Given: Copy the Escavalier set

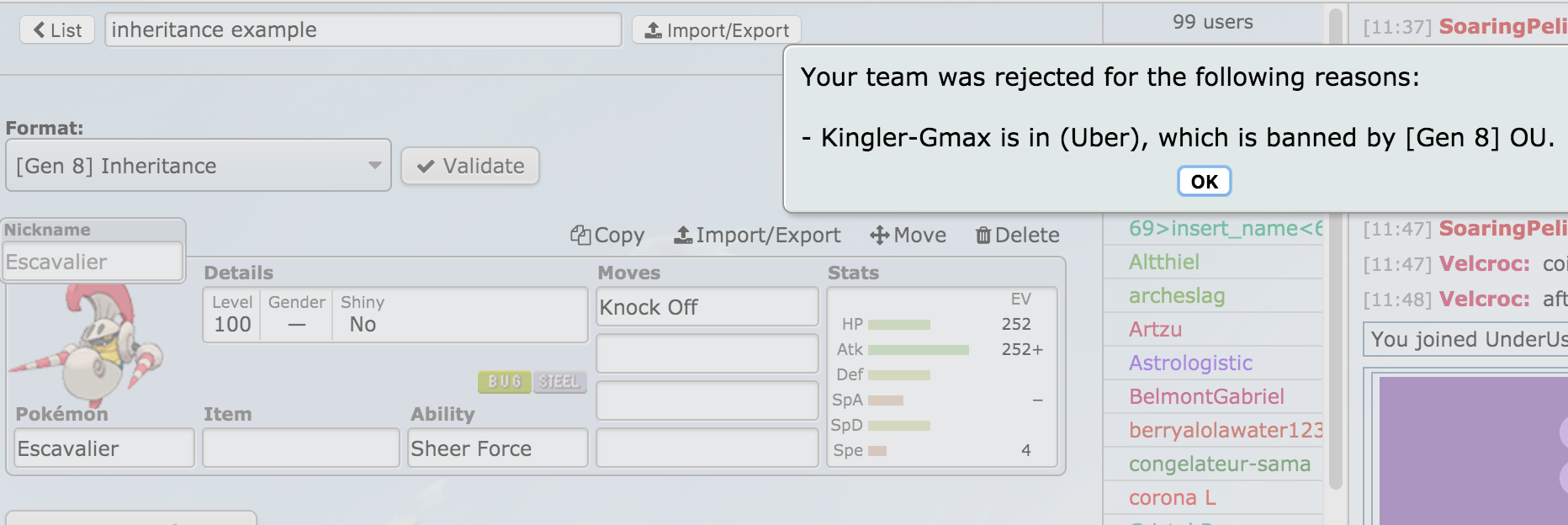Looking at the screenshot, I should [607, 236].
